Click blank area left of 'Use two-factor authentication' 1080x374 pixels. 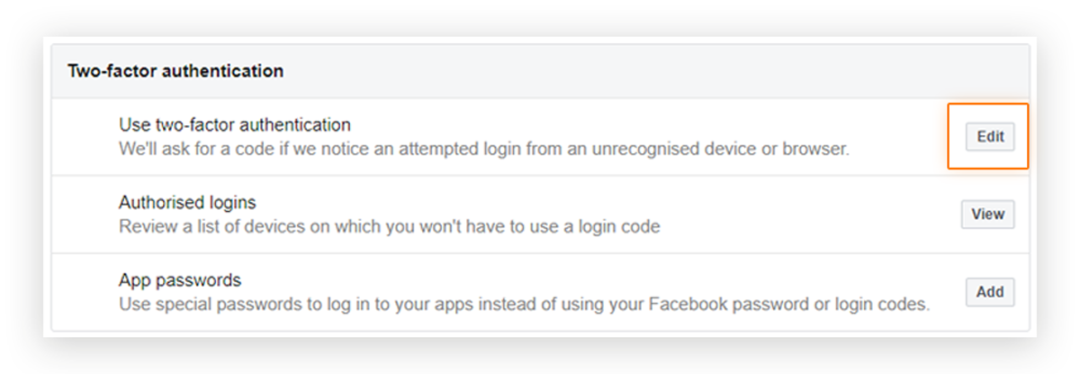click(x=85, y=136)
